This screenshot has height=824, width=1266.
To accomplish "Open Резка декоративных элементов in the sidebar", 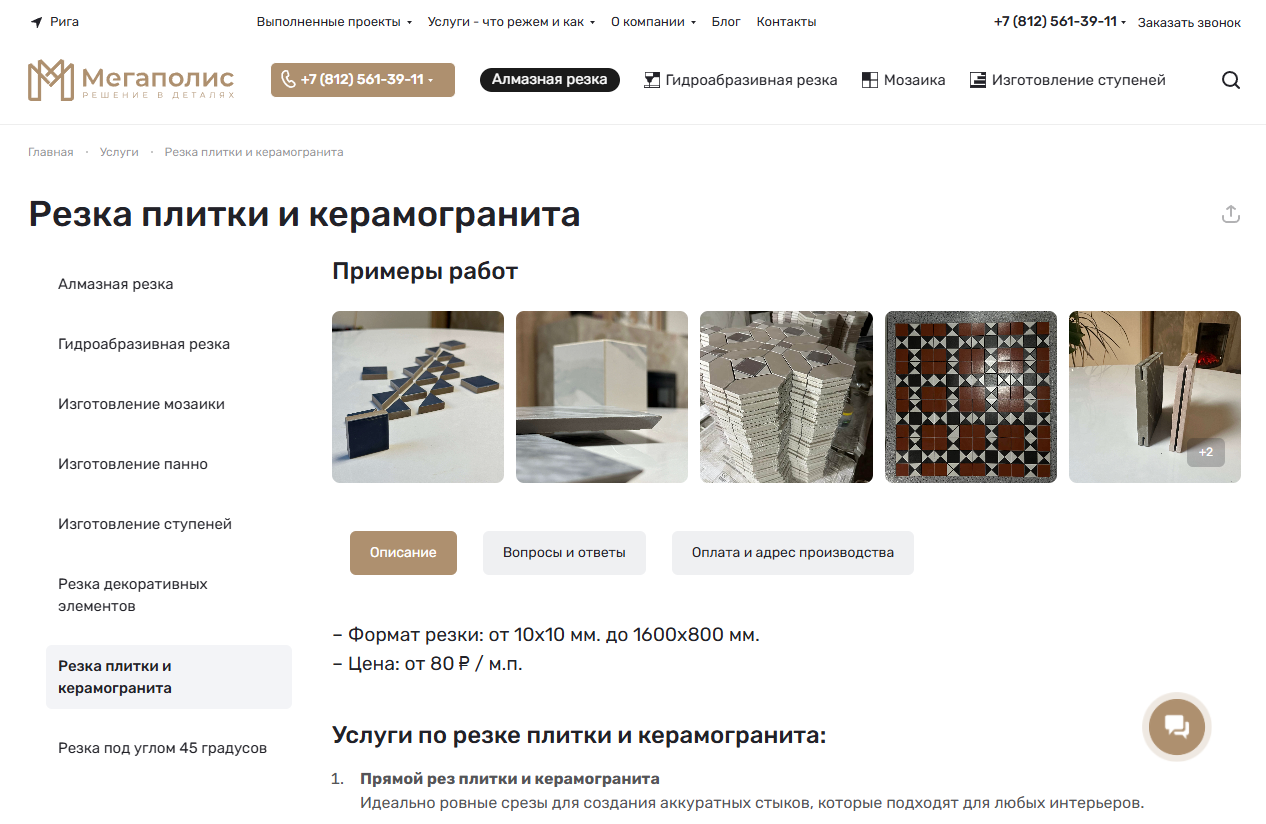I will pyautogui.click(x=133, y=595).
